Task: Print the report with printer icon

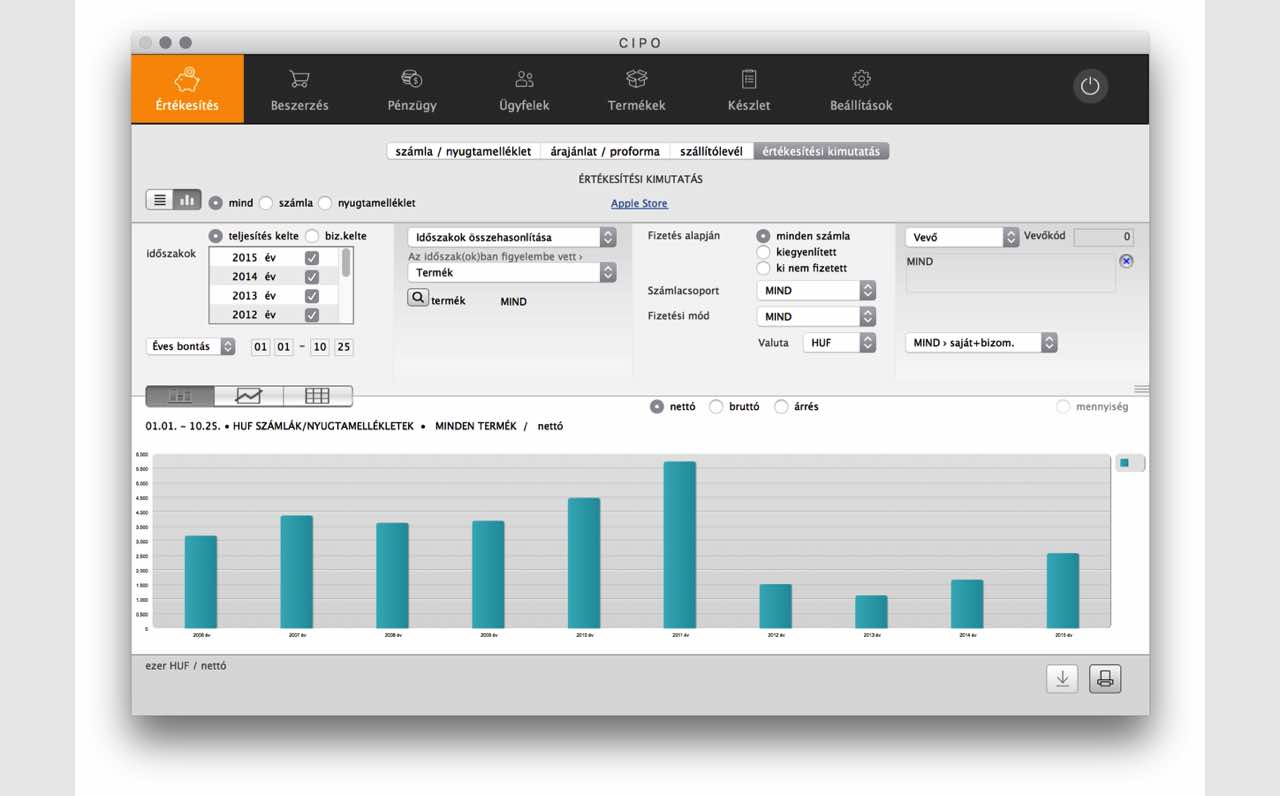Action: (1105, 679)
